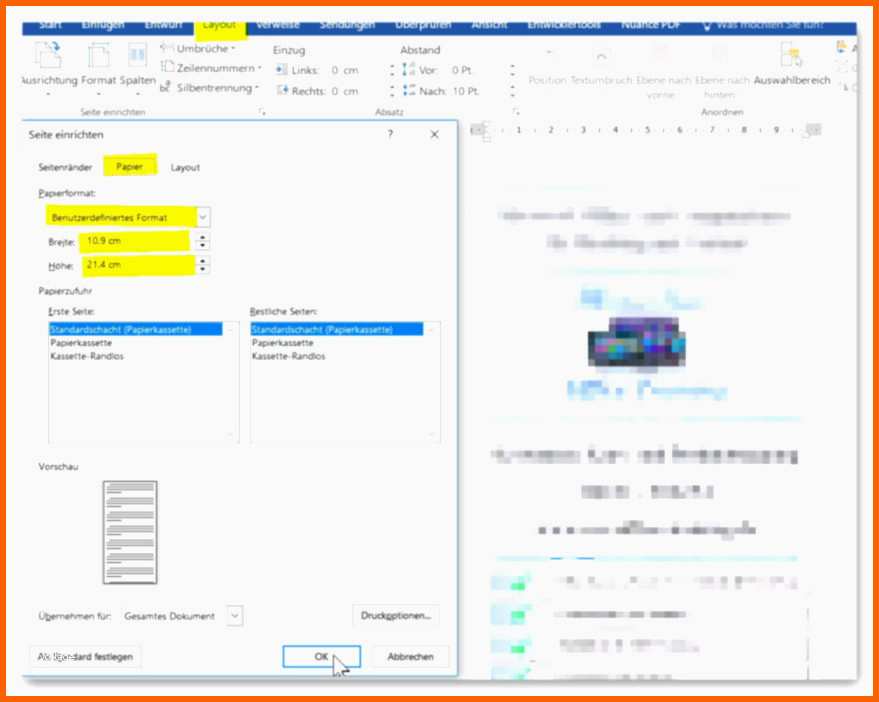Open the Zeilennummern dropdown
The height and width of the screenshot is (702, 879).
(211, 68)
